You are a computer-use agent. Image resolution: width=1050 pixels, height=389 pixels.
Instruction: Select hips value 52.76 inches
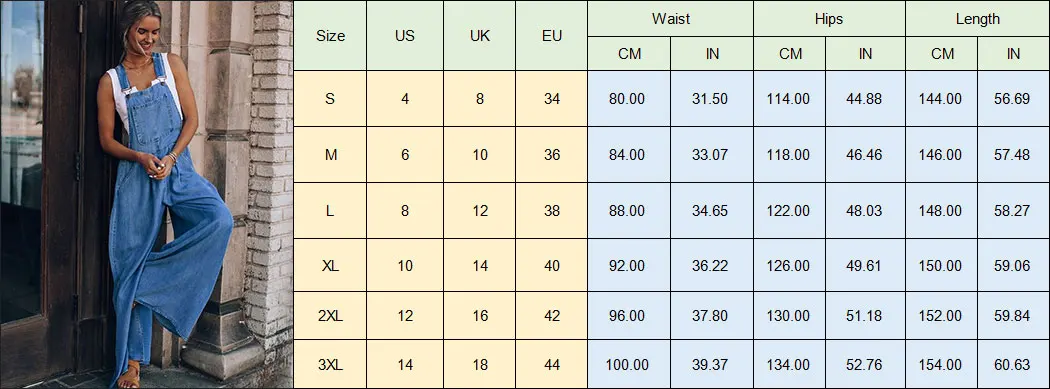point(865,364)
